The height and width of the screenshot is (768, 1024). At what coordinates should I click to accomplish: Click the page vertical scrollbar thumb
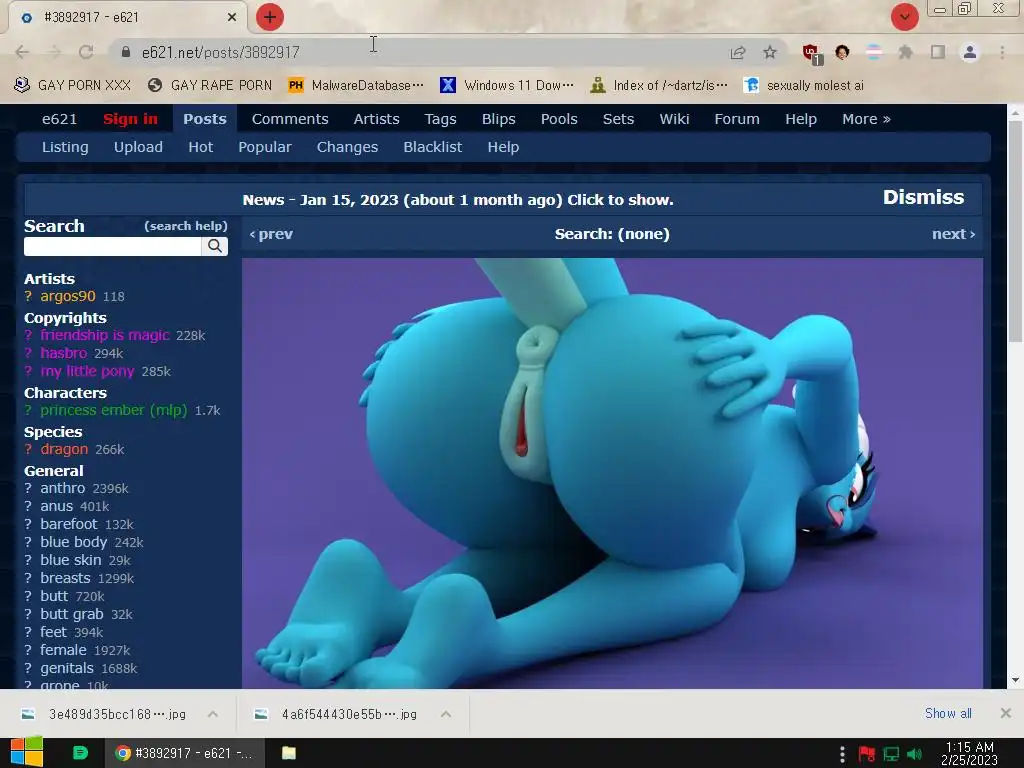[x=1015, y=231]
